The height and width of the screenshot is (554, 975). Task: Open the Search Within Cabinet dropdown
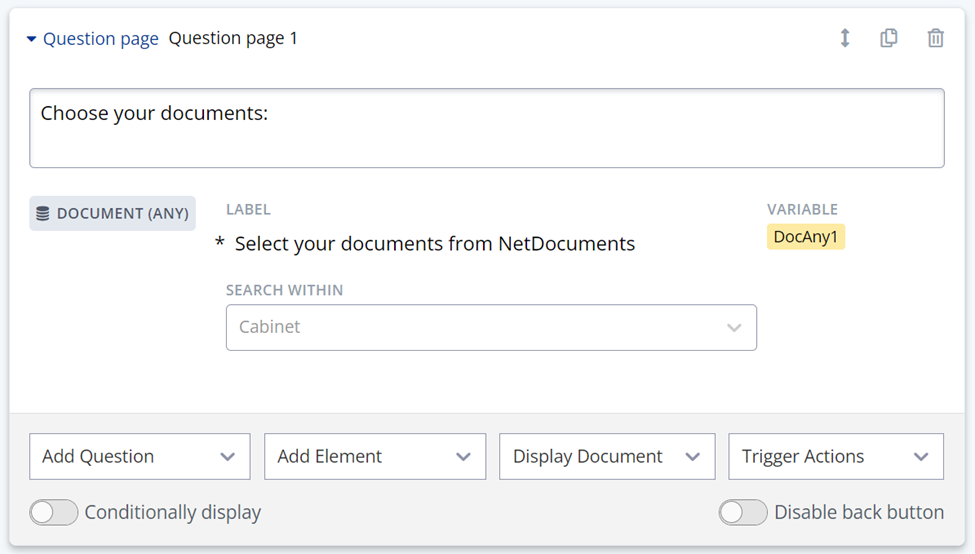(x=491, y=327)
